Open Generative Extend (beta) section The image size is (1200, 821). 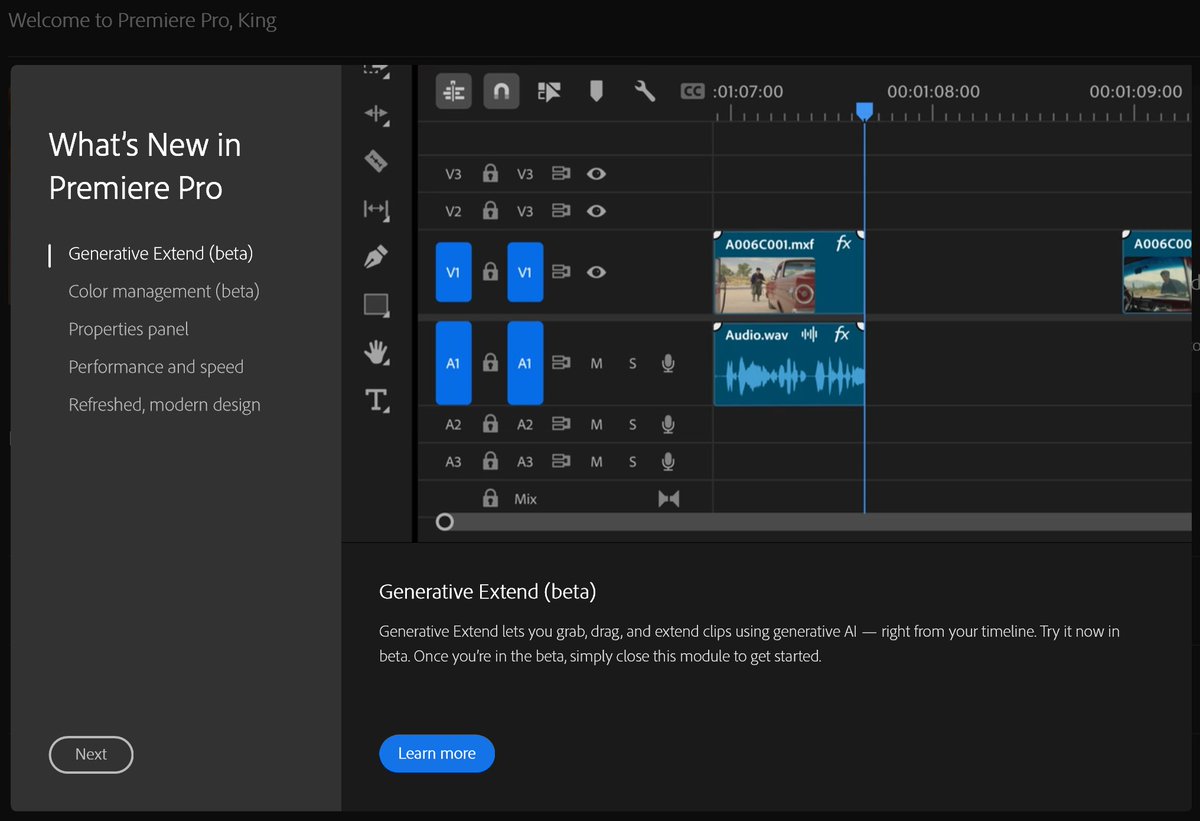(161, 254)
